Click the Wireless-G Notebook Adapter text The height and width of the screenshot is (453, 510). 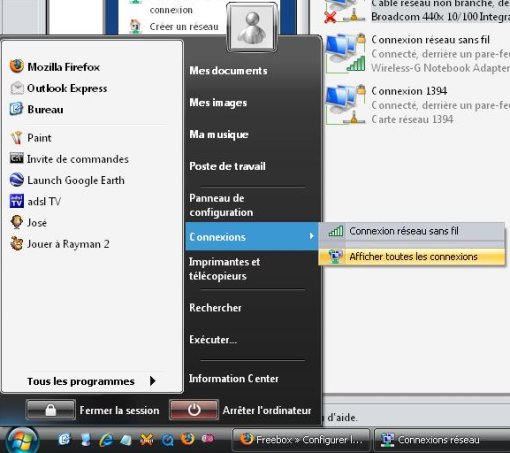[x=440, y=68]
